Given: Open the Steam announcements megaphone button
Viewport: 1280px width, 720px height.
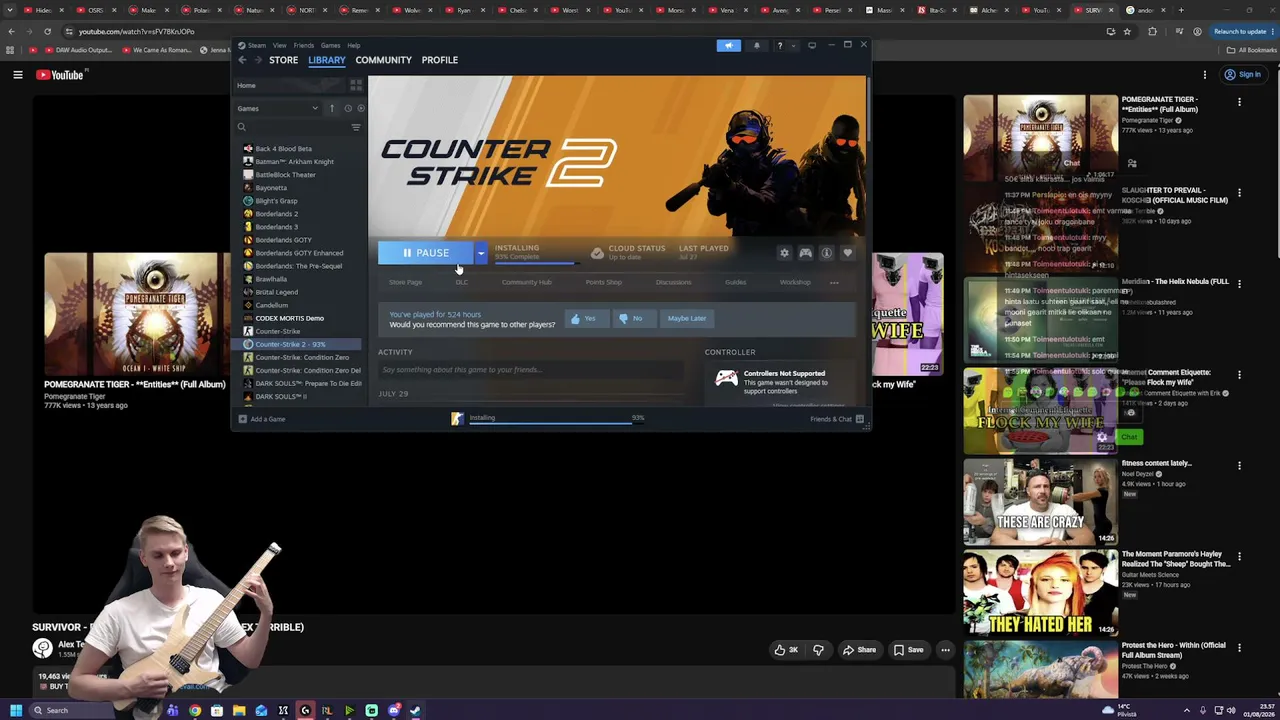Looking at the screenshot, I should click(x=728, y=45).
